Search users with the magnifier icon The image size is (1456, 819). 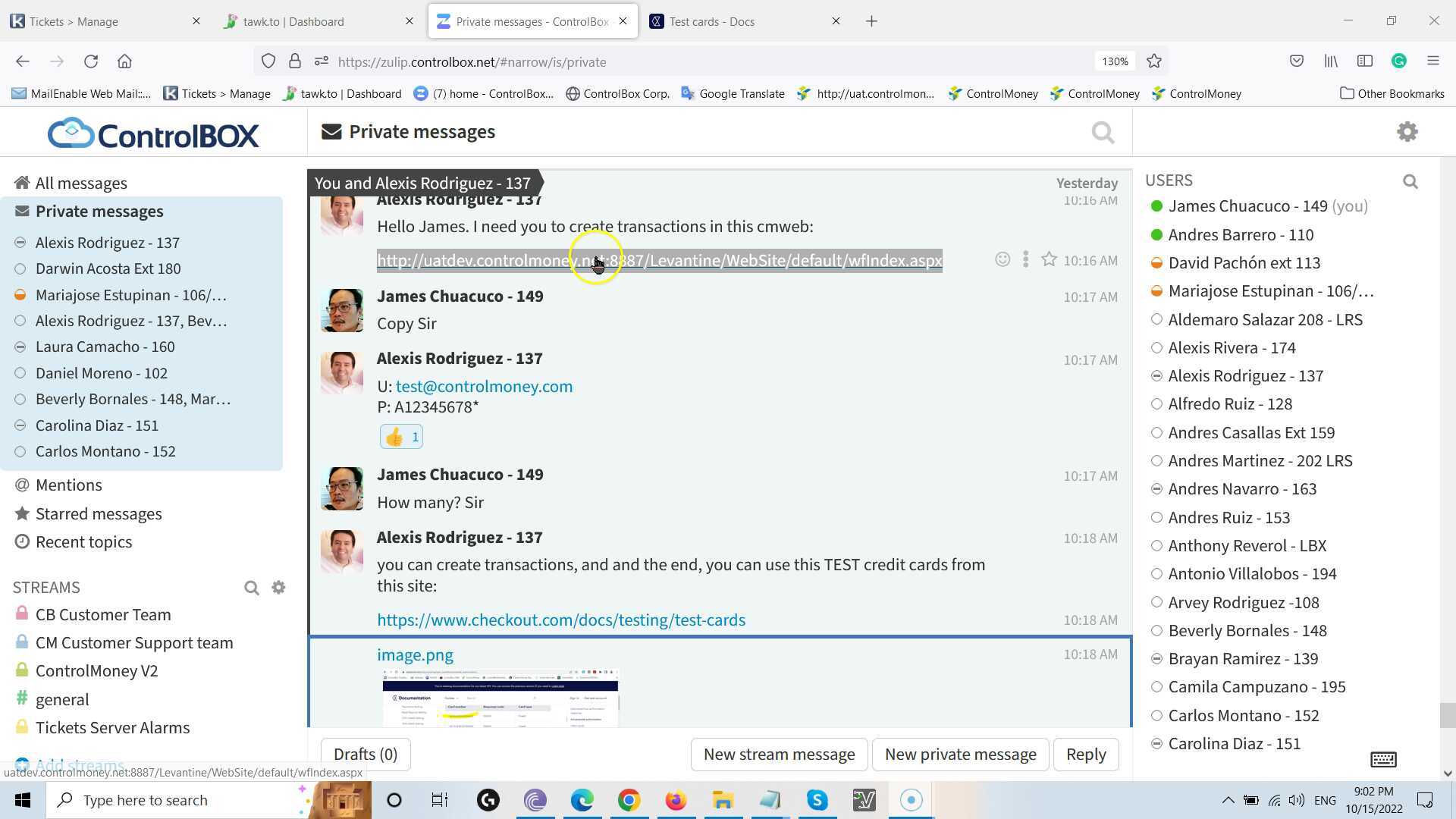pyautogui.click(x=1410, y=182)
